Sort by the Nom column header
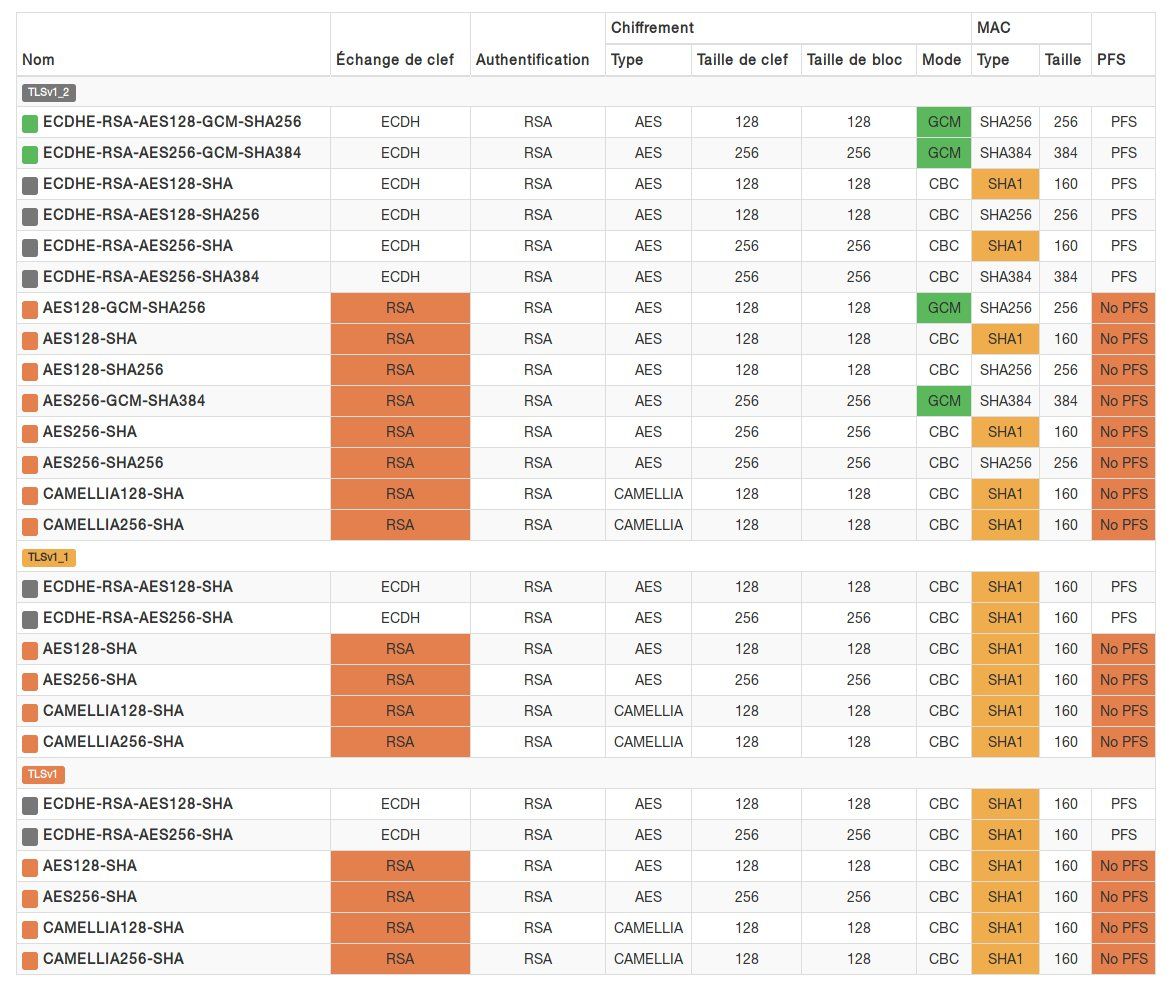The image size is (1170, 988). [x=38, y=60]
